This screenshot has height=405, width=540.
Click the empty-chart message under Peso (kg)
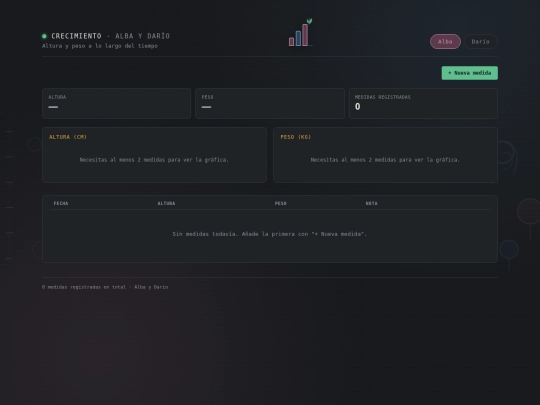pos(385,160)
